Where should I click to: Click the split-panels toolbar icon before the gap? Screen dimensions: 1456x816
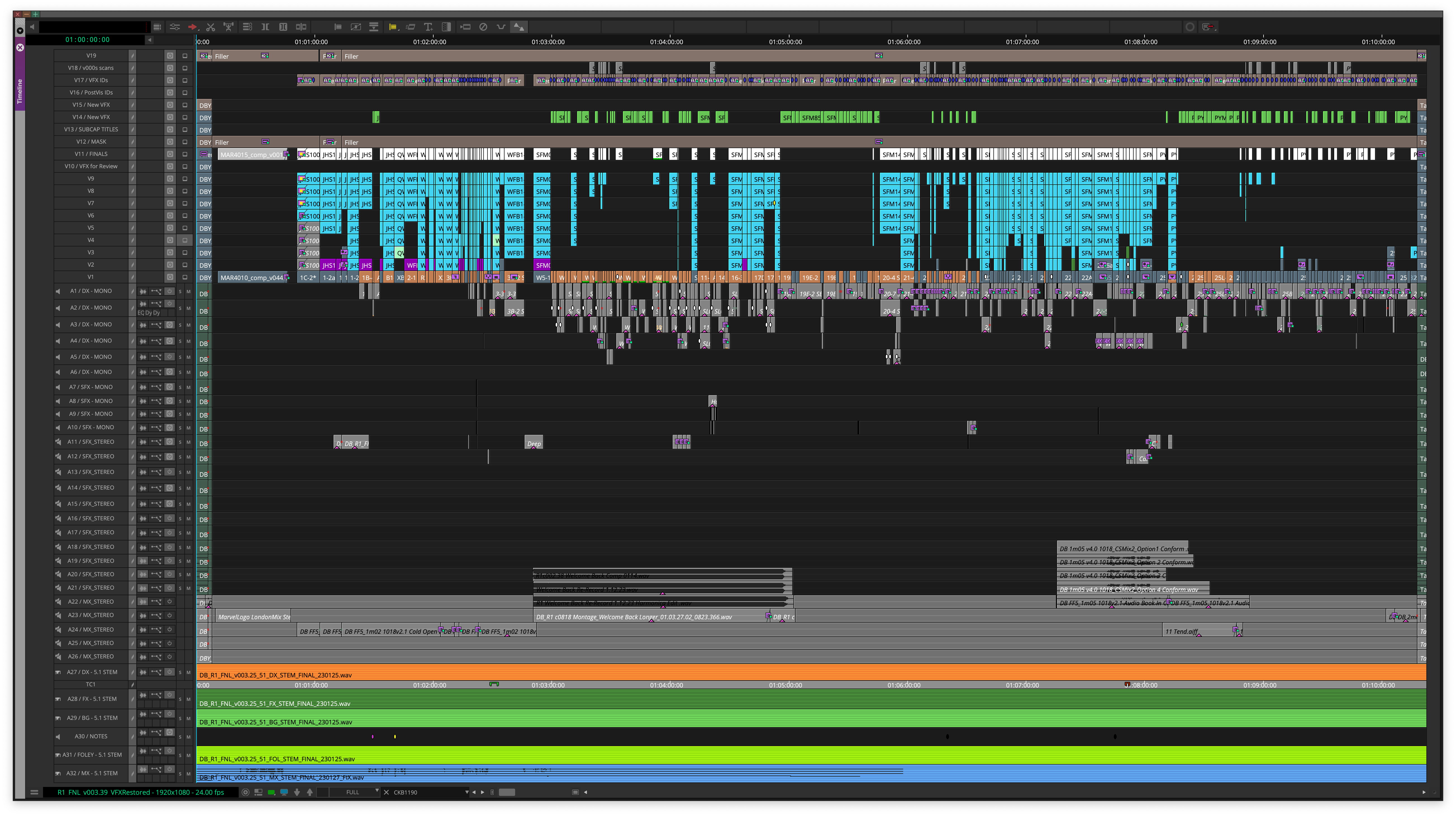(301, 27)
